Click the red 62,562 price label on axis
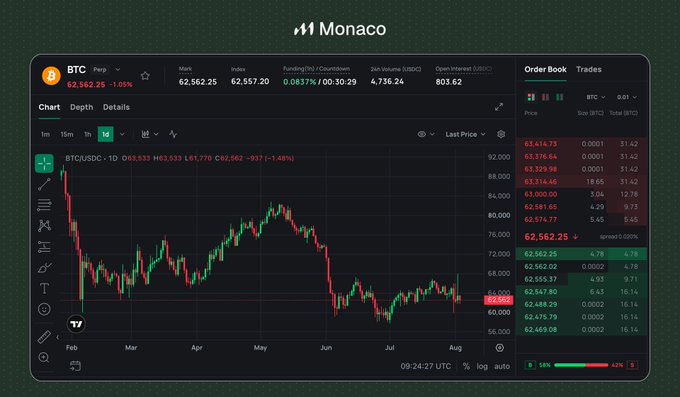The height and width of the screenshot is (397, 680). pyautogui.click(x=498, y=300)
